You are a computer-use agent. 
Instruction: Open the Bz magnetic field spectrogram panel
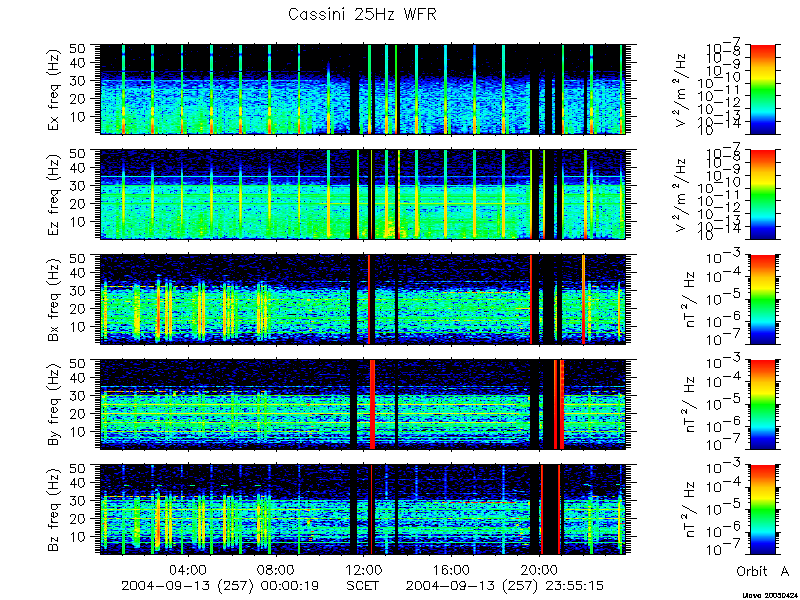click(x=363, y=510)
